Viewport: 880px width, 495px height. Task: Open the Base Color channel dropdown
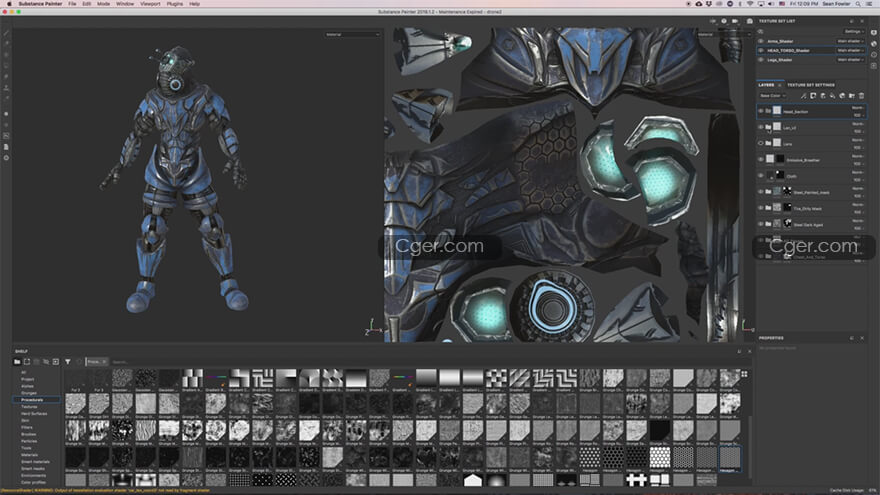point(772,96)
